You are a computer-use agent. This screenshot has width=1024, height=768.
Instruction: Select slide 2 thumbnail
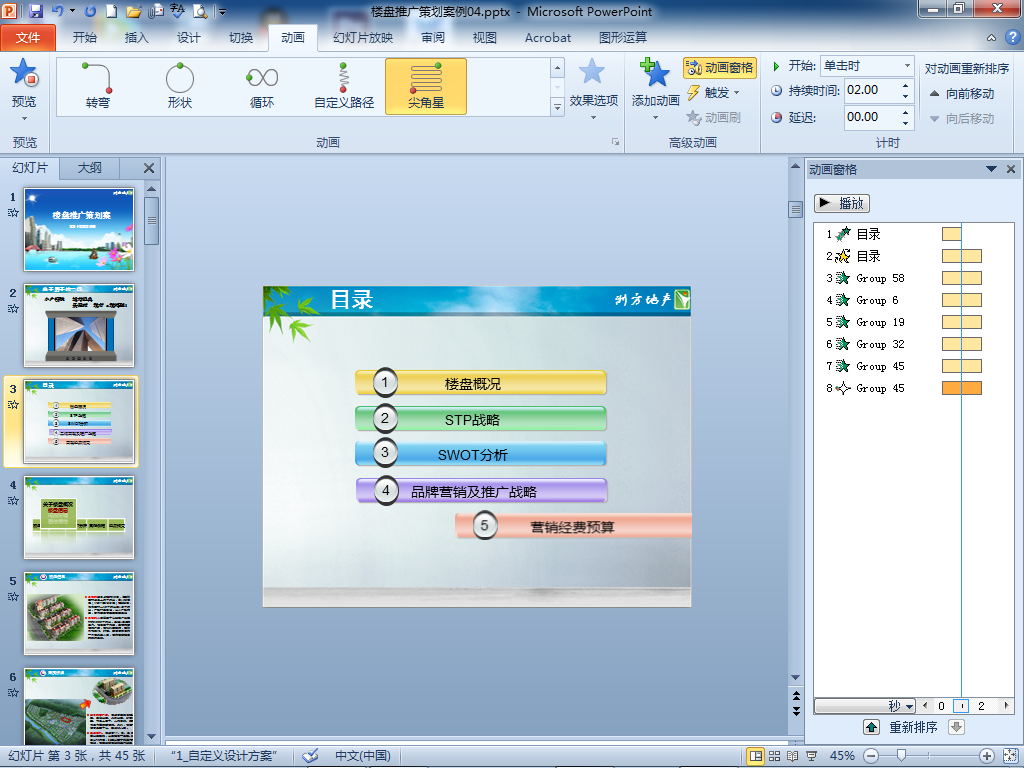[x=79, y=325]
